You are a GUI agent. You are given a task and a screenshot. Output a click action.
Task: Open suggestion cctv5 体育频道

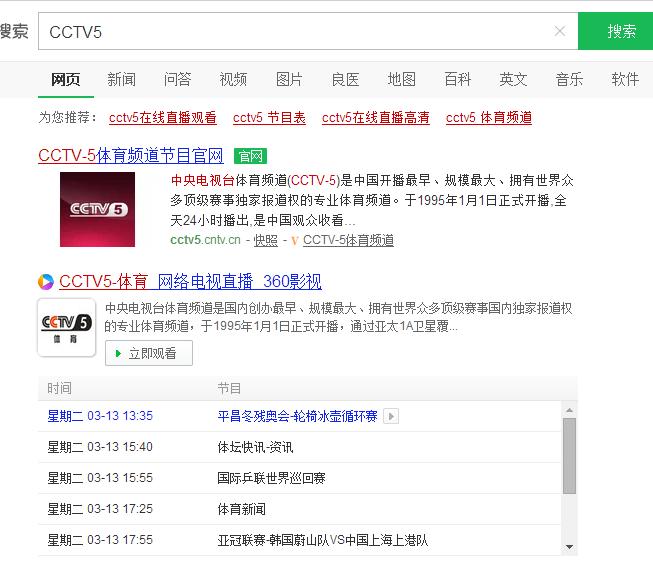click(489, 118)
